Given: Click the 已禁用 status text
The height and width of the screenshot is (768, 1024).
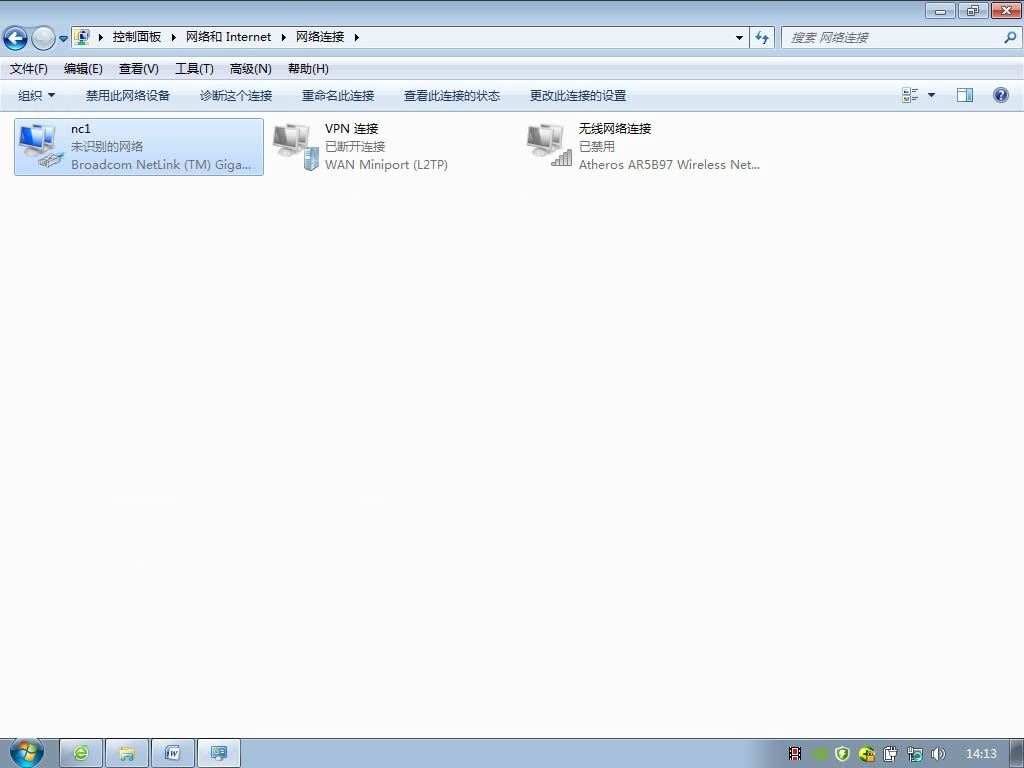Looking at the screenshot, I should (x=597, y=146).
